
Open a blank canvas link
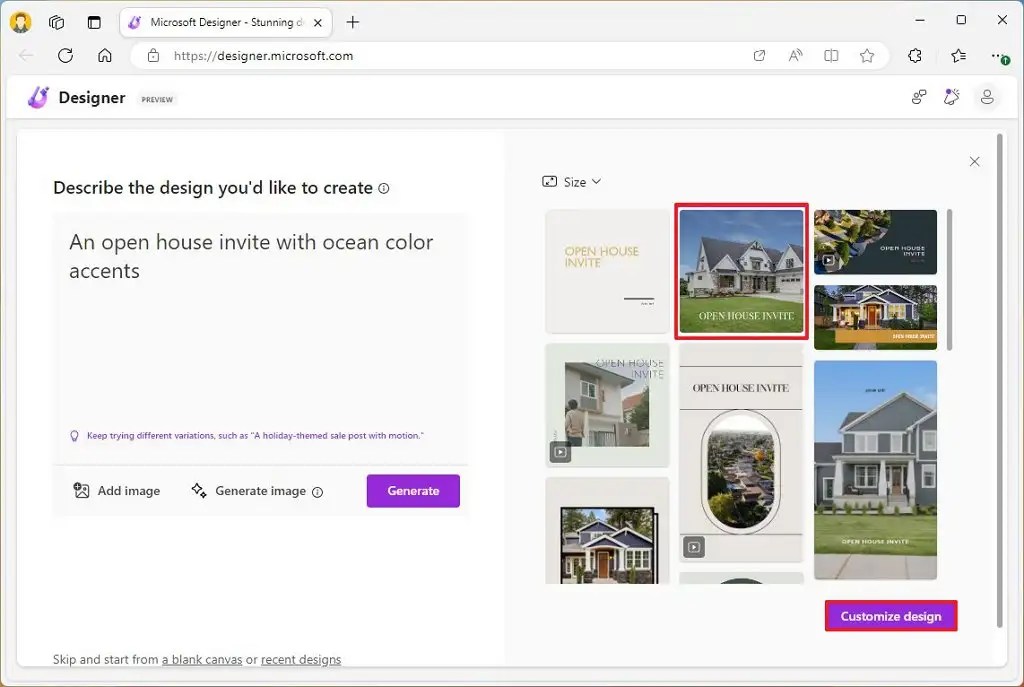[201, 659]
